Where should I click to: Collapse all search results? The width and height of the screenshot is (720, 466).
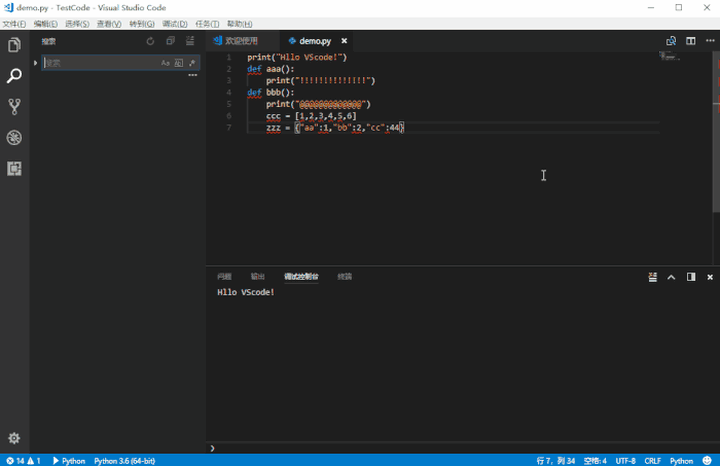tap(170, 41)
